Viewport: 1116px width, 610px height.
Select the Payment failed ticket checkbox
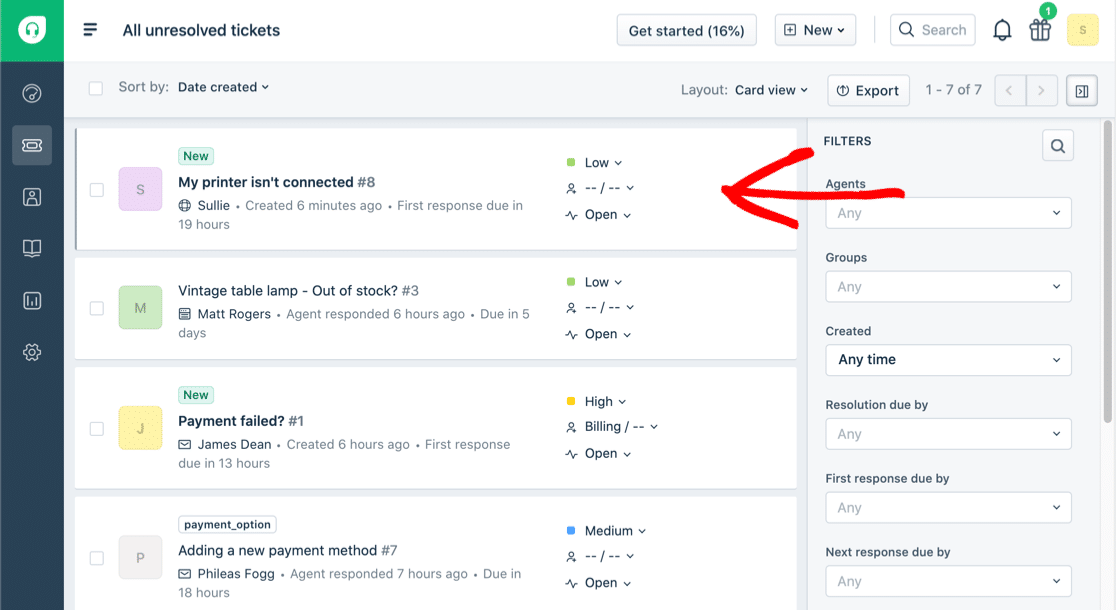tap(97, 428)
